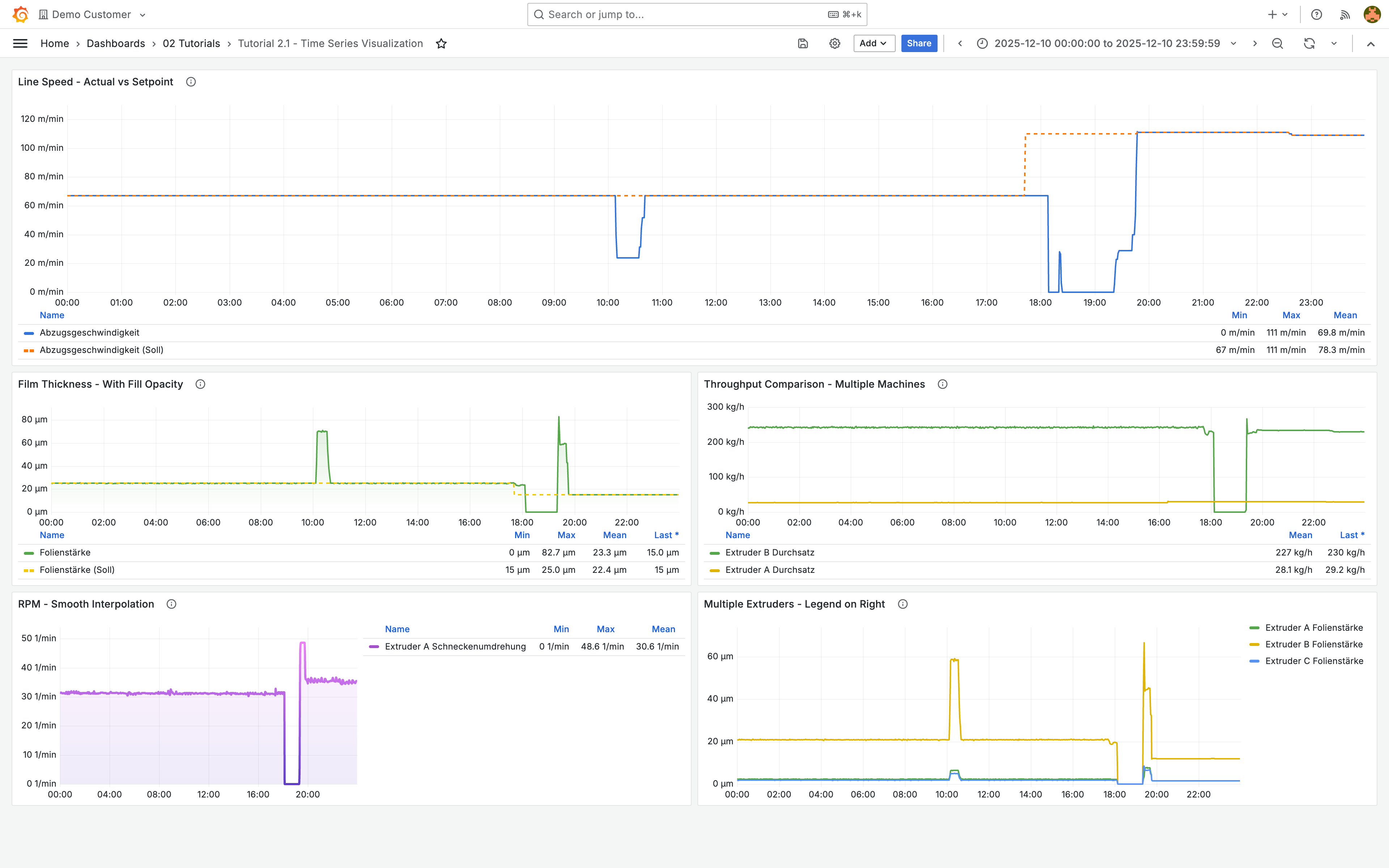Image resolution: width=1389 pixels, height=868 pixels.
Task: Go to 02 Tutorials breadcrumb folder
Action: click(x=191, y=44)
